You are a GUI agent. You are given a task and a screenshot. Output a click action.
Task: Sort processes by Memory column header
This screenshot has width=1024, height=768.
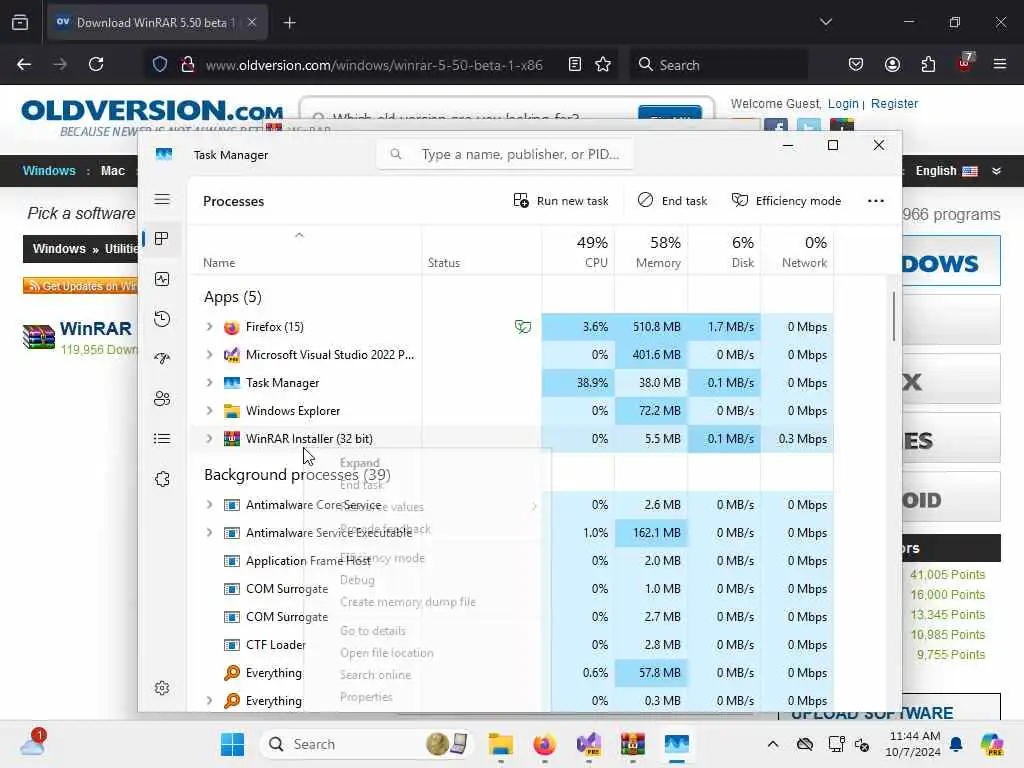[651, 251]
